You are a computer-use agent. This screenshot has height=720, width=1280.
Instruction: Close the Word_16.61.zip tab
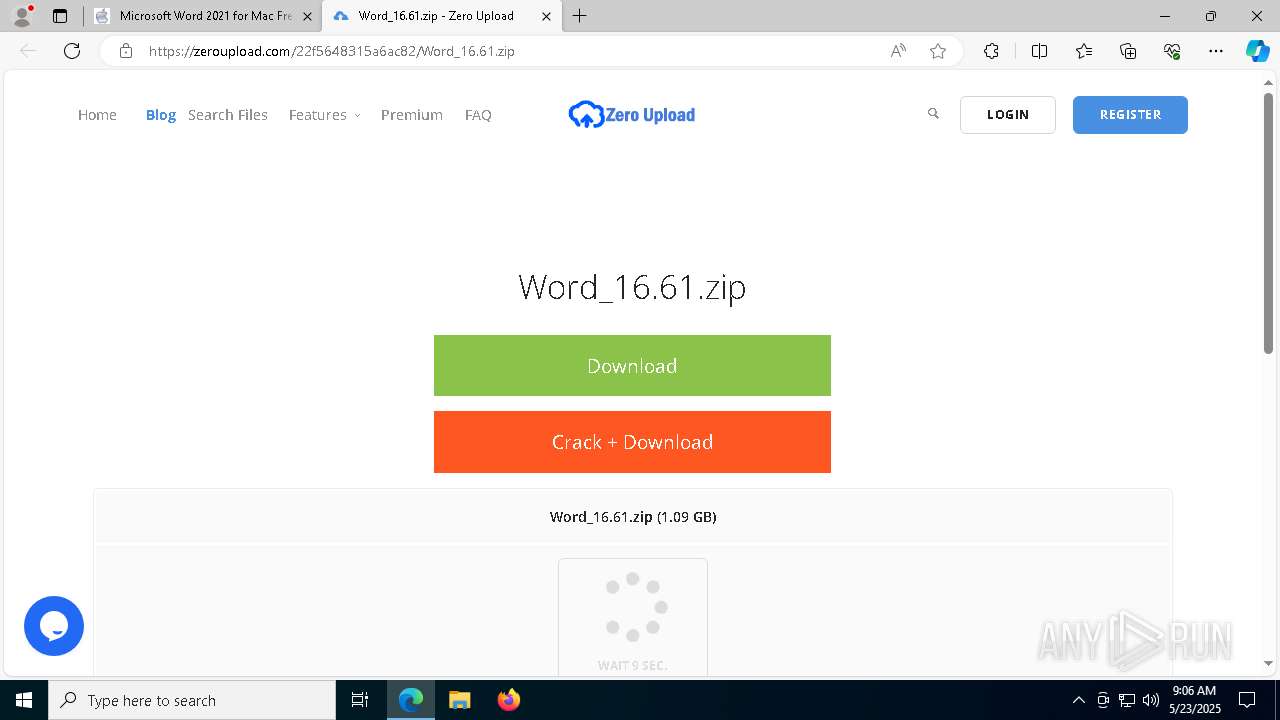click(x=546, y=16)
